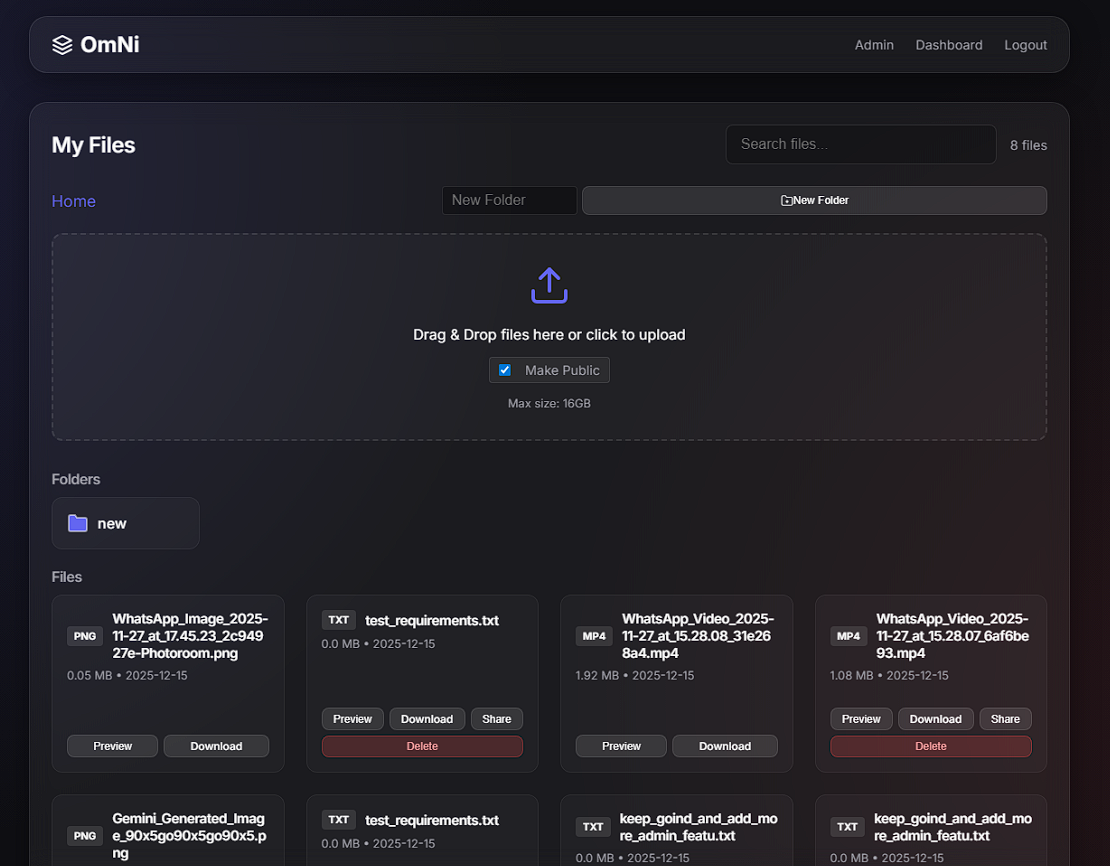Screen dimensions: 1110x866
Task: Click the MP4 badge on the 31e268a4 video
Action: coord(594,636)
